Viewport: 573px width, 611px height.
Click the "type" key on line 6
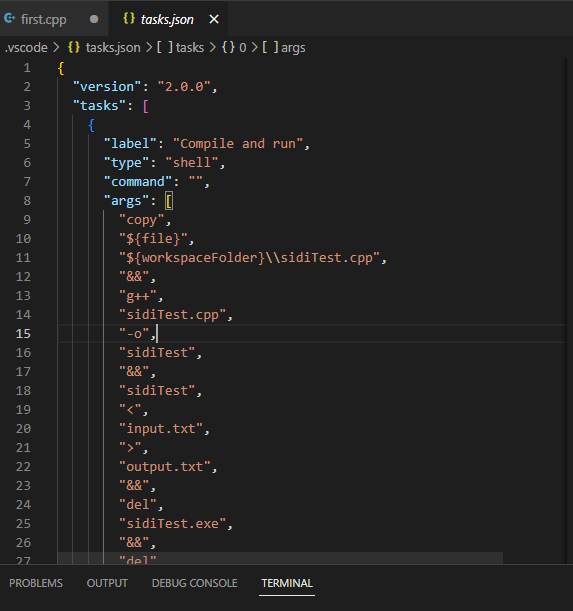pos(126,163)
